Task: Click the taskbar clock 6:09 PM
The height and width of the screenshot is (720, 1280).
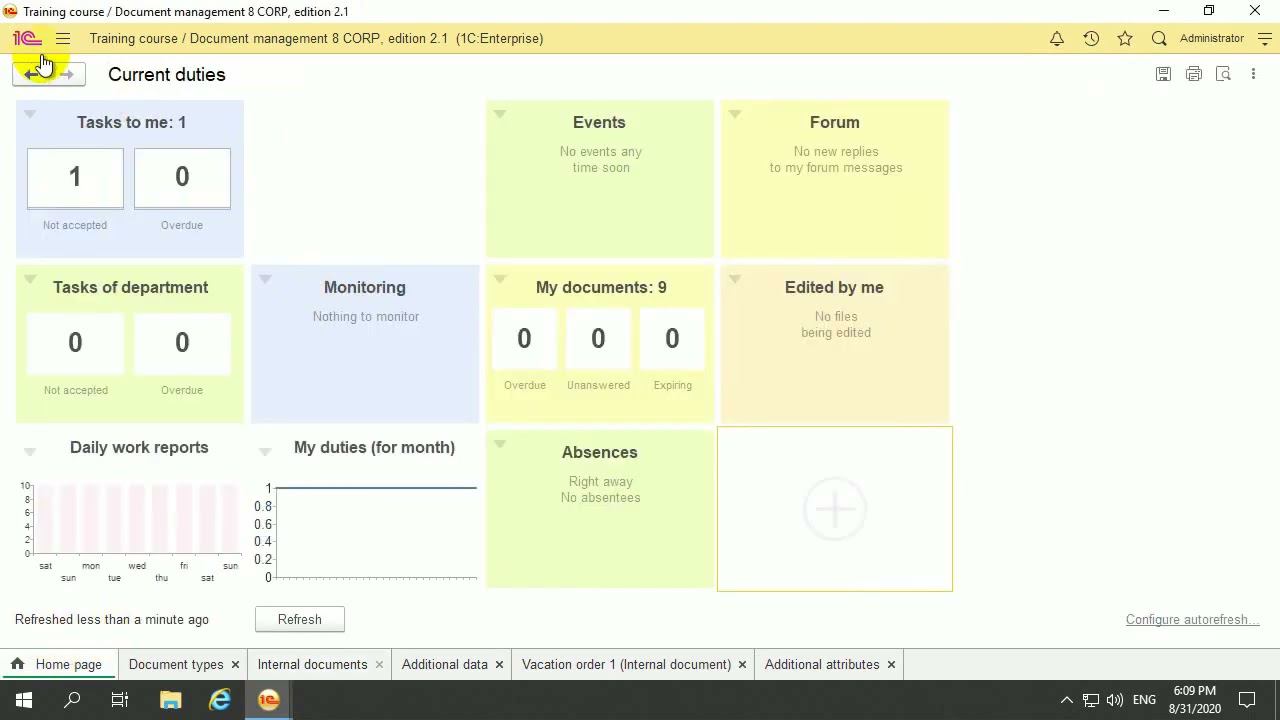Action: tap(1195, 700)
